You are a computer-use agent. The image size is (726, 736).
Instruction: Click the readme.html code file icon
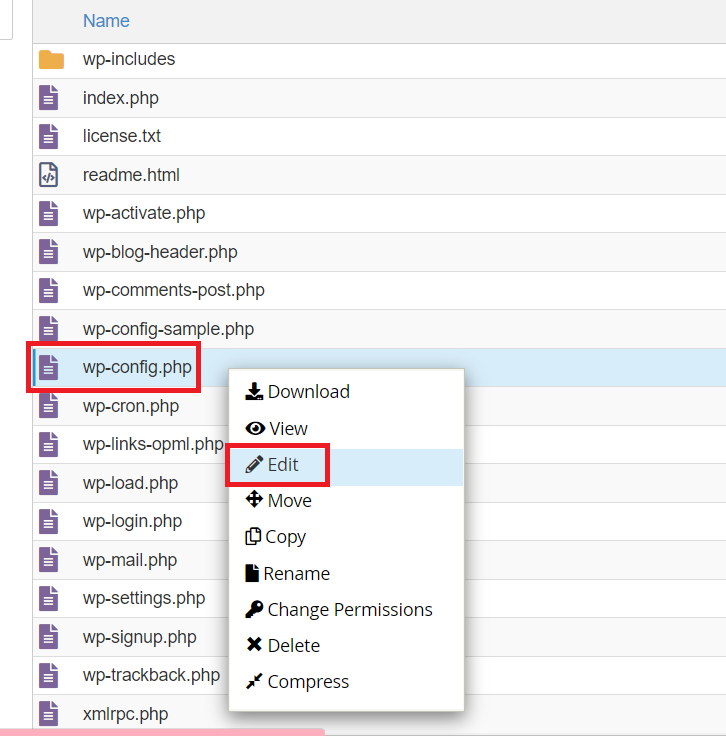[x=49, y=175]
